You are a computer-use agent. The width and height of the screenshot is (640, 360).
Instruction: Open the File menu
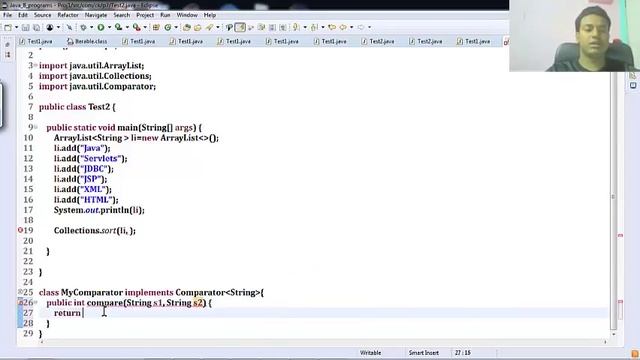point(7,15)
